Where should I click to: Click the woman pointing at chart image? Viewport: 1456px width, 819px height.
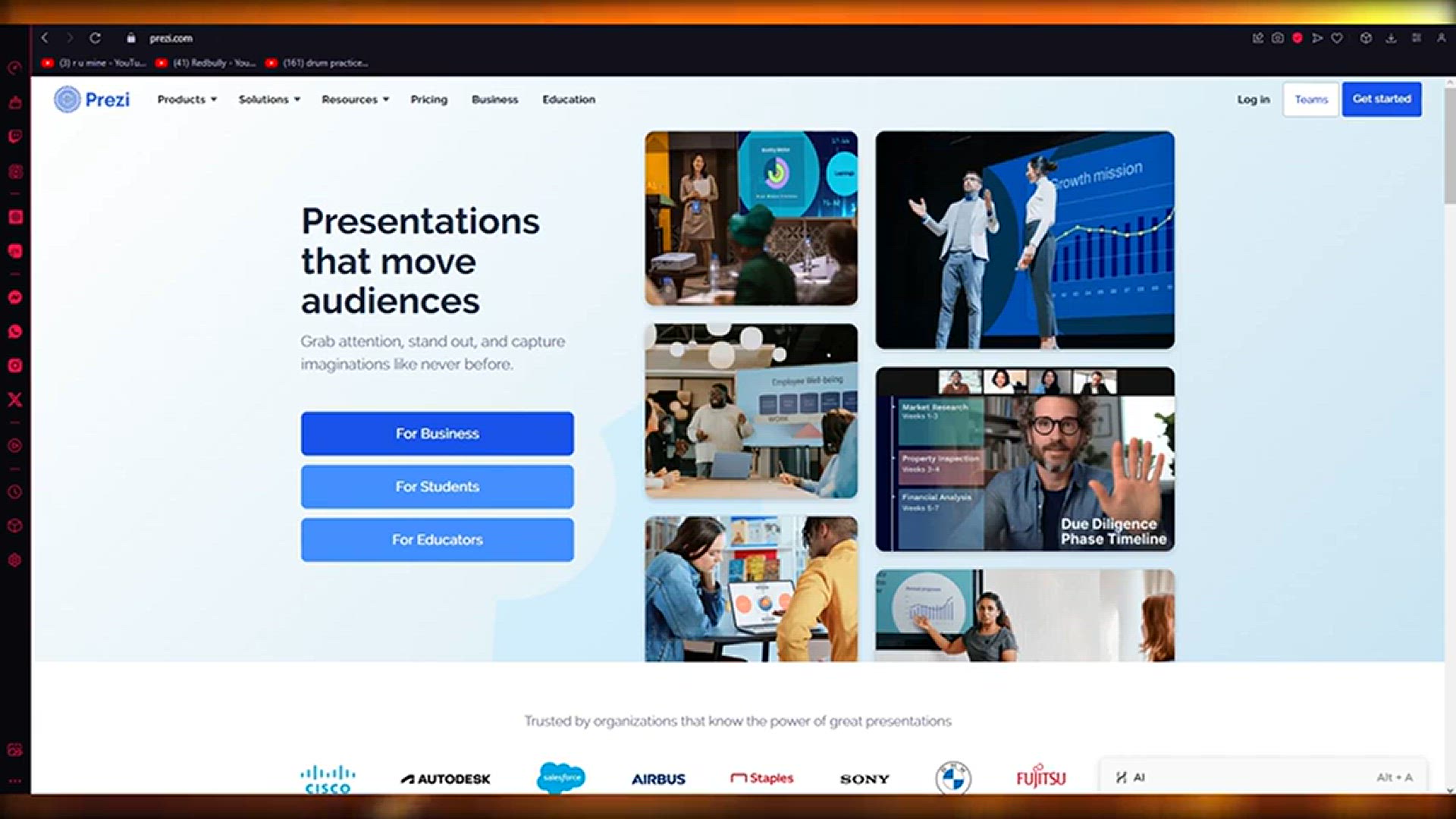(x=1025, y=616)
